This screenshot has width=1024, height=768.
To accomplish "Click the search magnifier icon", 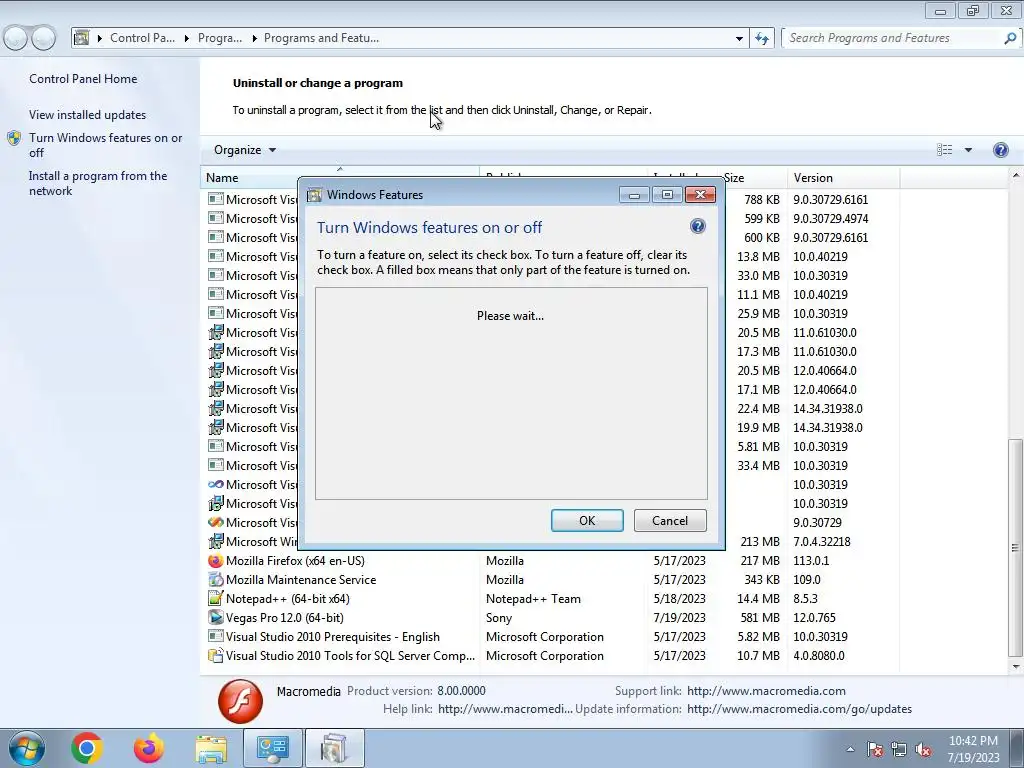I will [1010, 38].
